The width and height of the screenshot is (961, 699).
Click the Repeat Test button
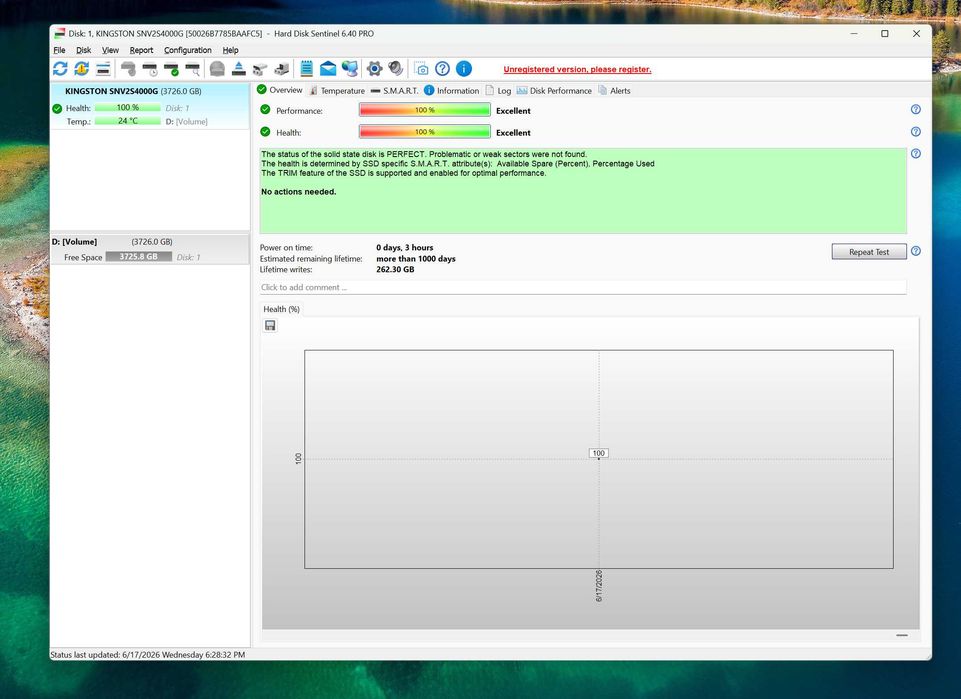click(868, 252)
